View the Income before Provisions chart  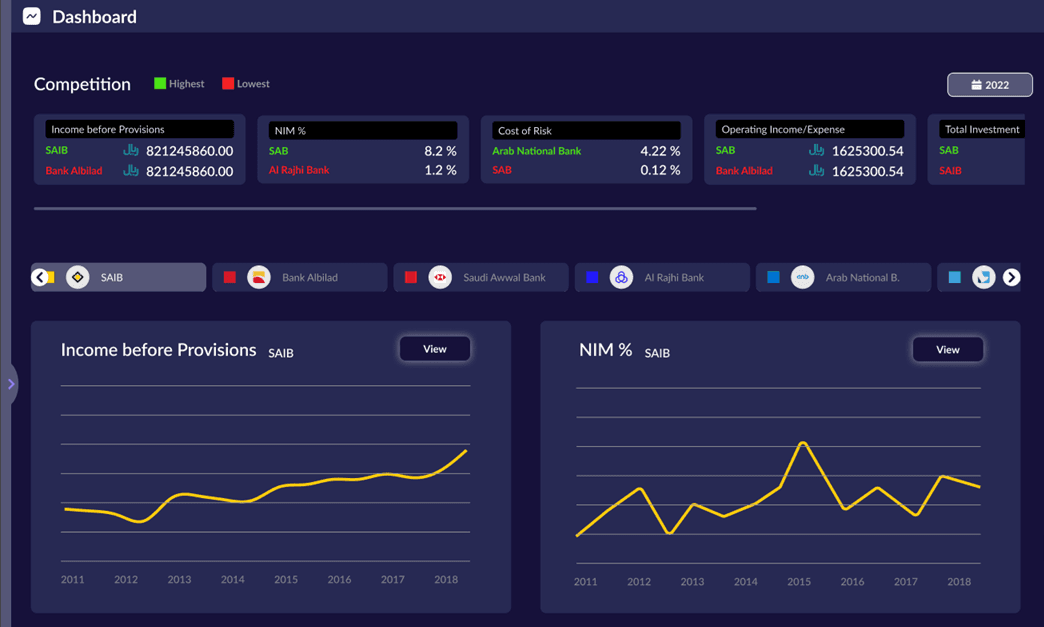pos(434,349)
